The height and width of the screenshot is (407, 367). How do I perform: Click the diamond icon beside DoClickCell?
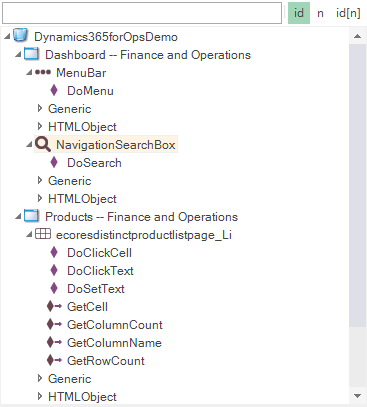(x=54, y=252)
